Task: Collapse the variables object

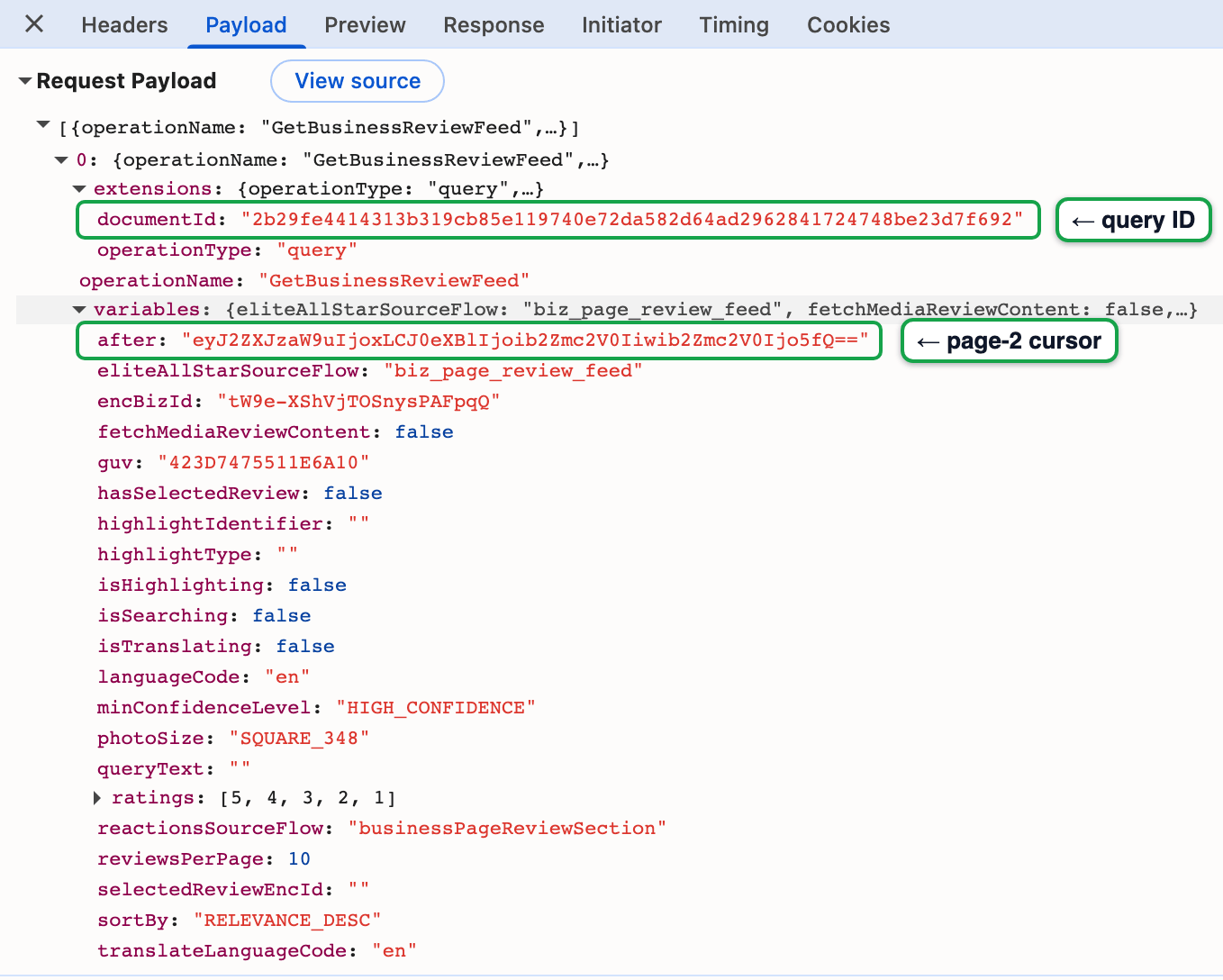Action: click(79, 310)
